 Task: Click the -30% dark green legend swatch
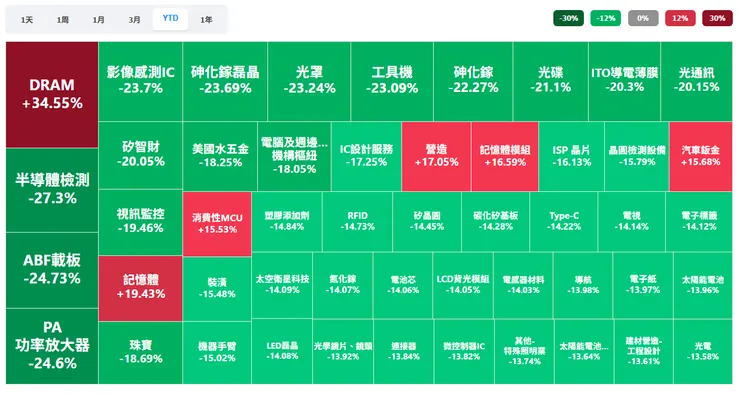(568, 18)
